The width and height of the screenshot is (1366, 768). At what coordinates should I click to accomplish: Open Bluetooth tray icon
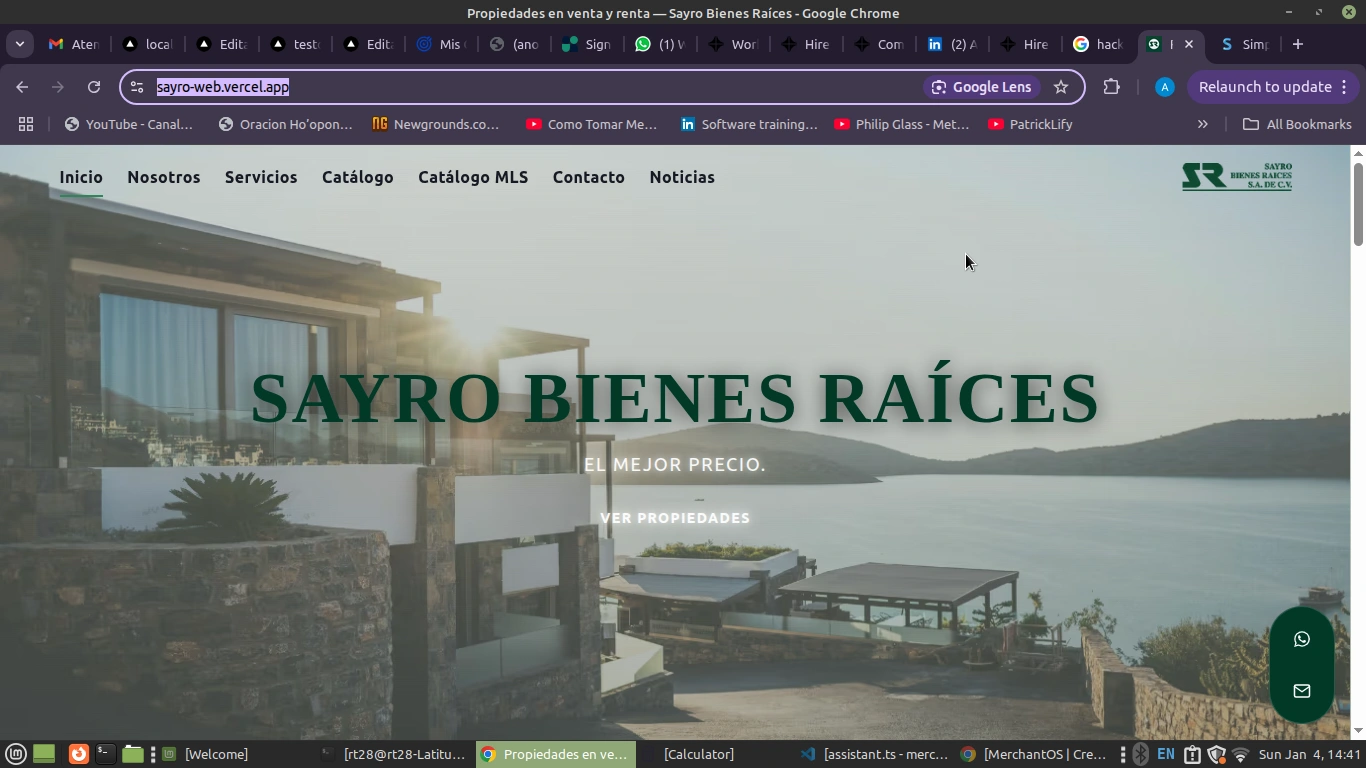tap(1141, 754)
